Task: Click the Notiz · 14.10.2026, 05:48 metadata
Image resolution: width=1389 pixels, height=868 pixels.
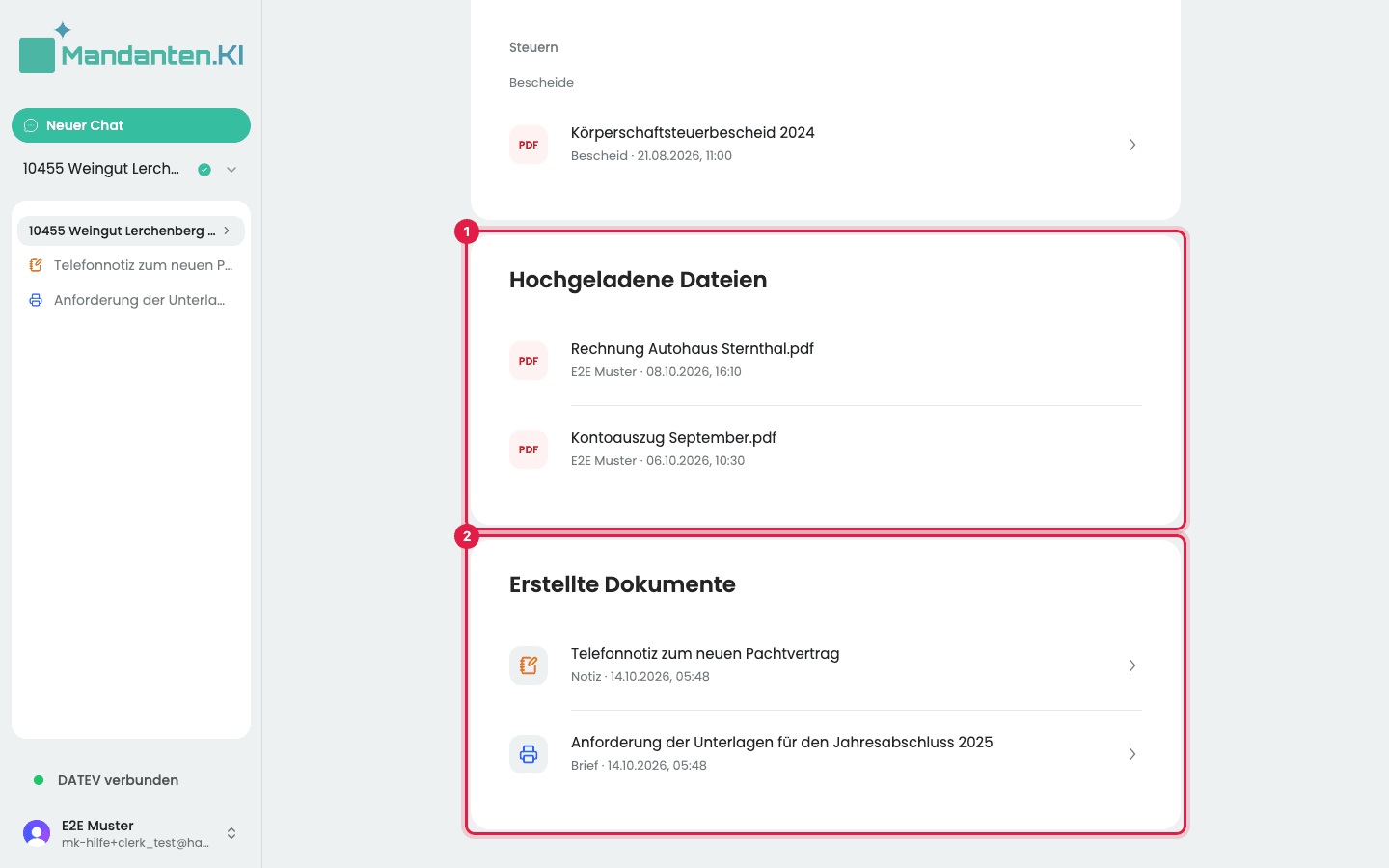Action: point(640,677)
